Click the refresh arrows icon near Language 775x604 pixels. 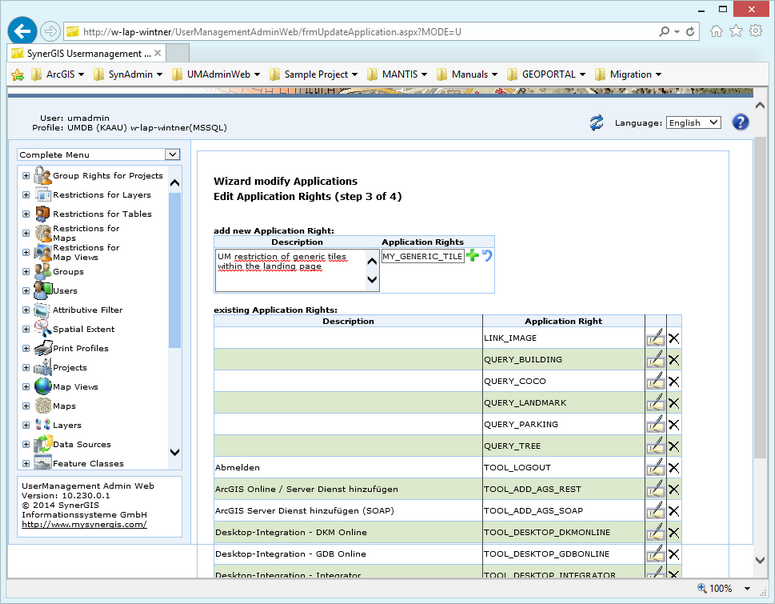click(x=597, y=123)
